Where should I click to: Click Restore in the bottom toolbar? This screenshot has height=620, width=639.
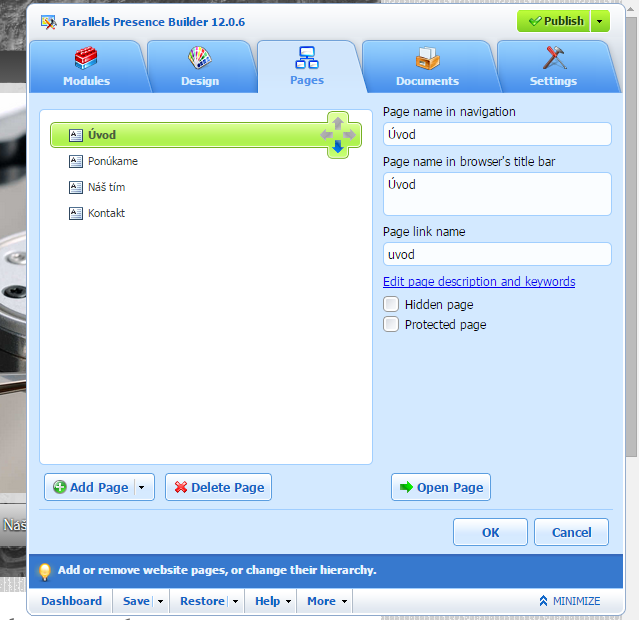pyautogui.click(x=203, y=601)
